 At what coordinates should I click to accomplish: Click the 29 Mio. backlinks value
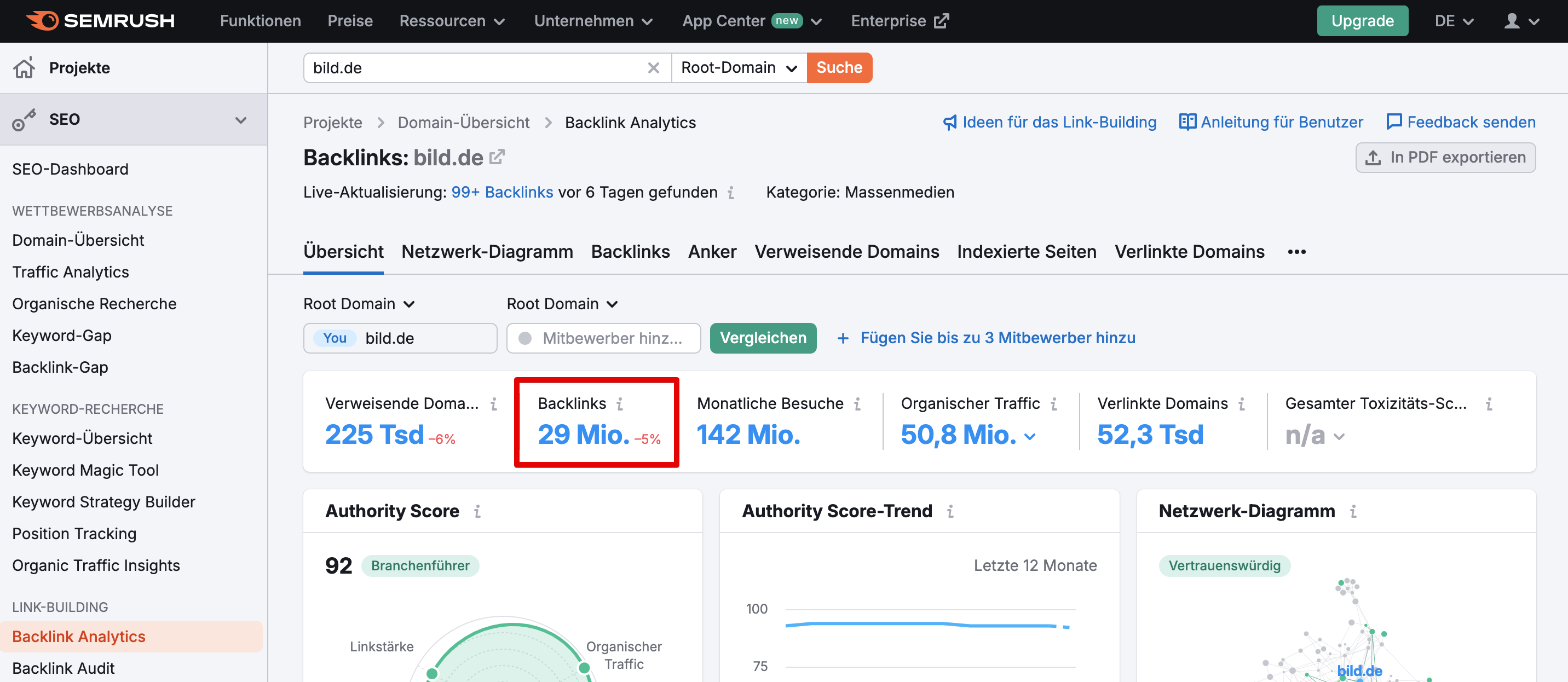coord(584,435)
